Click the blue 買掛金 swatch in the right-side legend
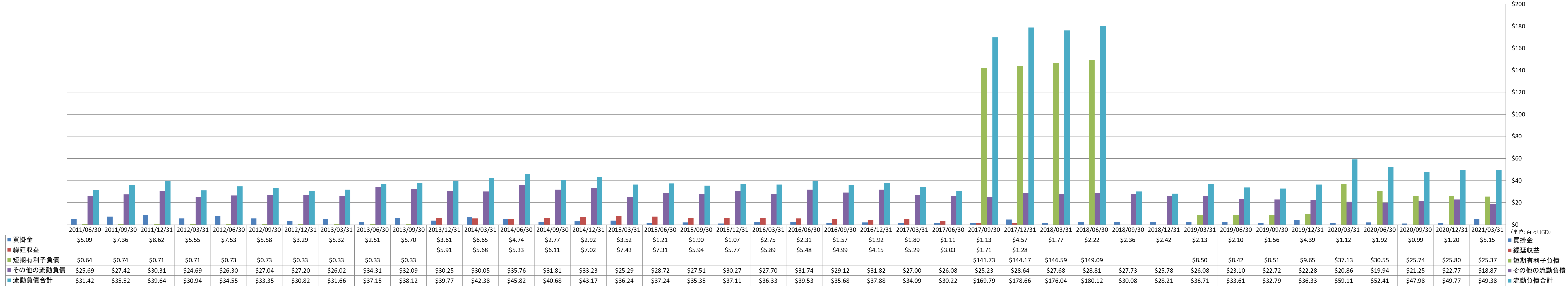This screenshot has width=1568, height=286. click(x=1509, y=240)
